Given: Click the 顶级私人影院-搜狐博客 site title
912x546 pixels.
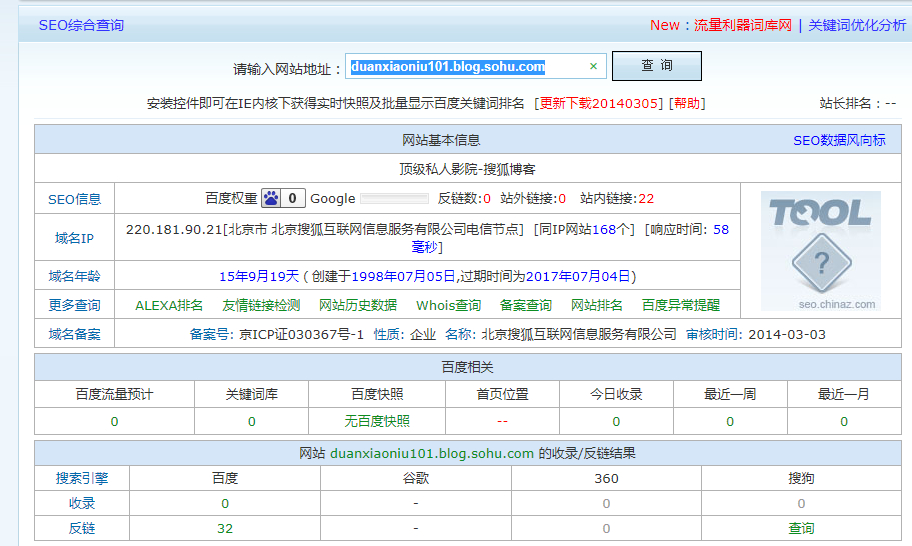Looking at the screenshot, I should [467, 169].
